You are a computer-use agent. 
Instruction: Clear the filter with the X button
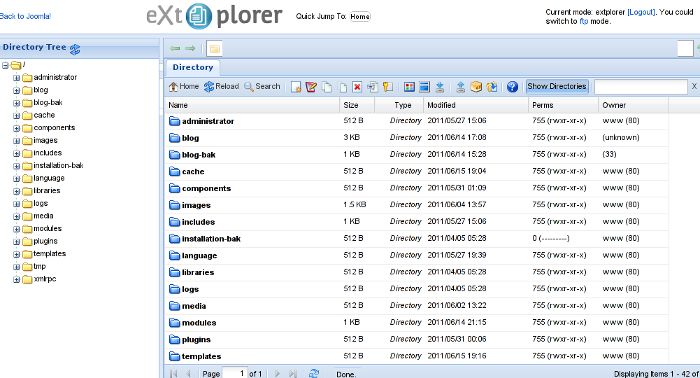(x=694, y=86)
